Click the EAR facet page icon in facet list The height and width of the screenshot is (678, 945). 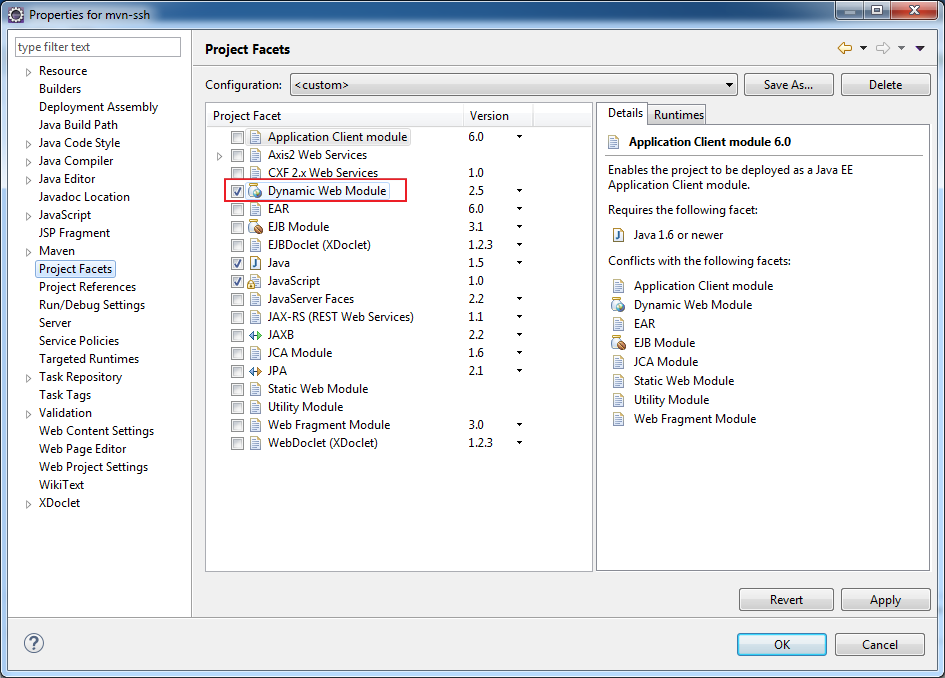coord(256,209)
